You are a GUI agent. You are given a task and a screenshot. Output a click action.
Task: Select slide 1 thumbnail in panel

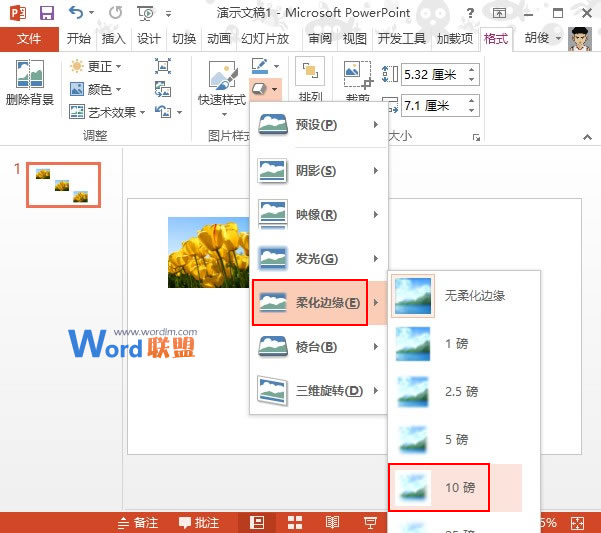click(64, 185)
